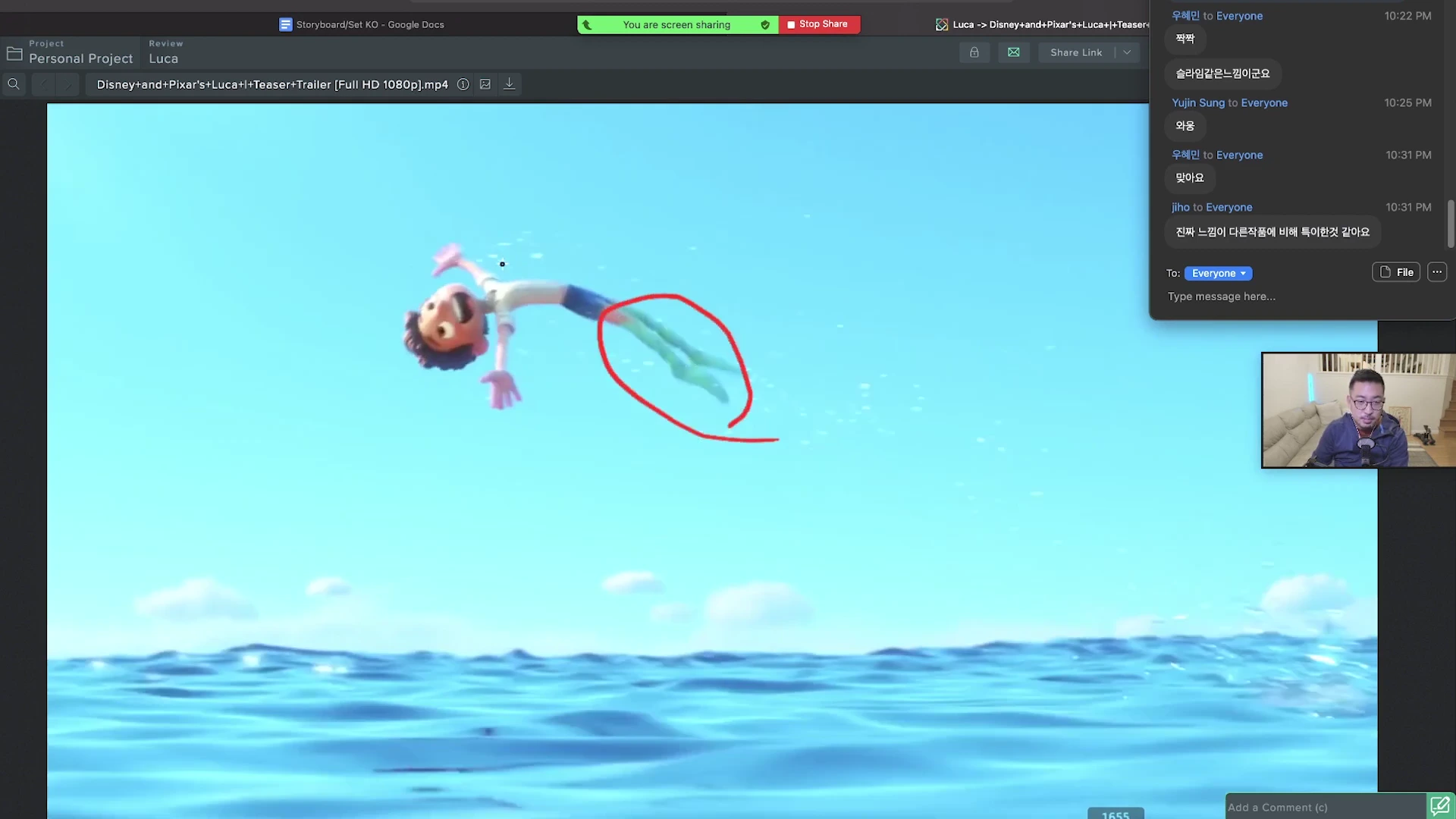Download the Luca teaser trailer file
The image size is (1456, 819).
tap(510, 84)
